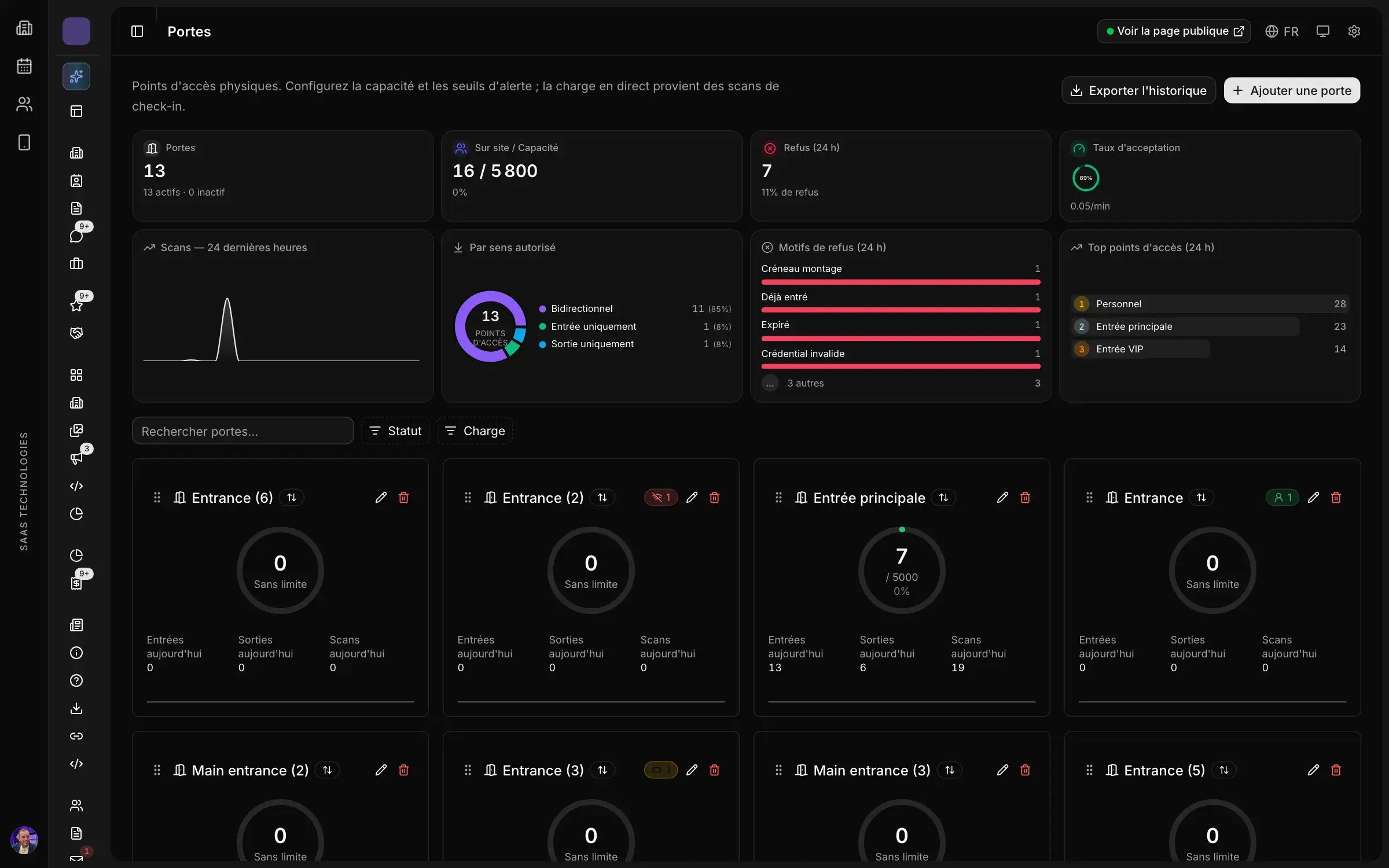
Task: Click the monitor display icon
Action: [1322, 31]
